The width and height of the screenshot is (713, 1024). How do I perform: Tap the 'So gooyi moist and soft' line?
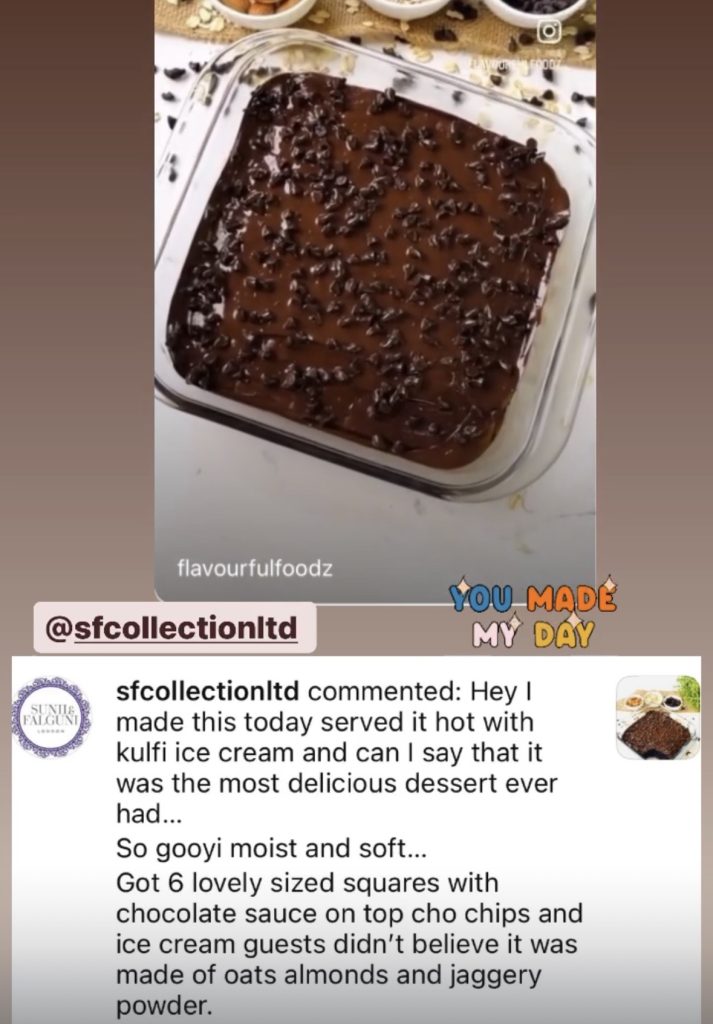(271, 848)
